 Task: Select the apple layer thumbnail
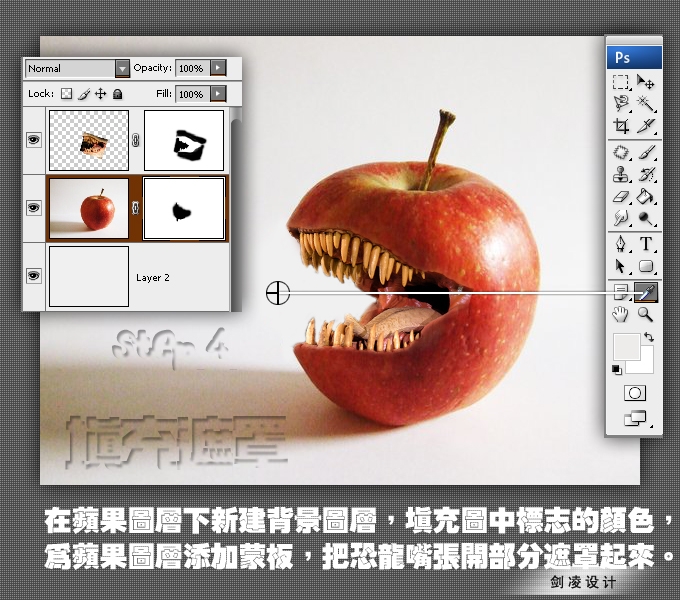(89, 208)
